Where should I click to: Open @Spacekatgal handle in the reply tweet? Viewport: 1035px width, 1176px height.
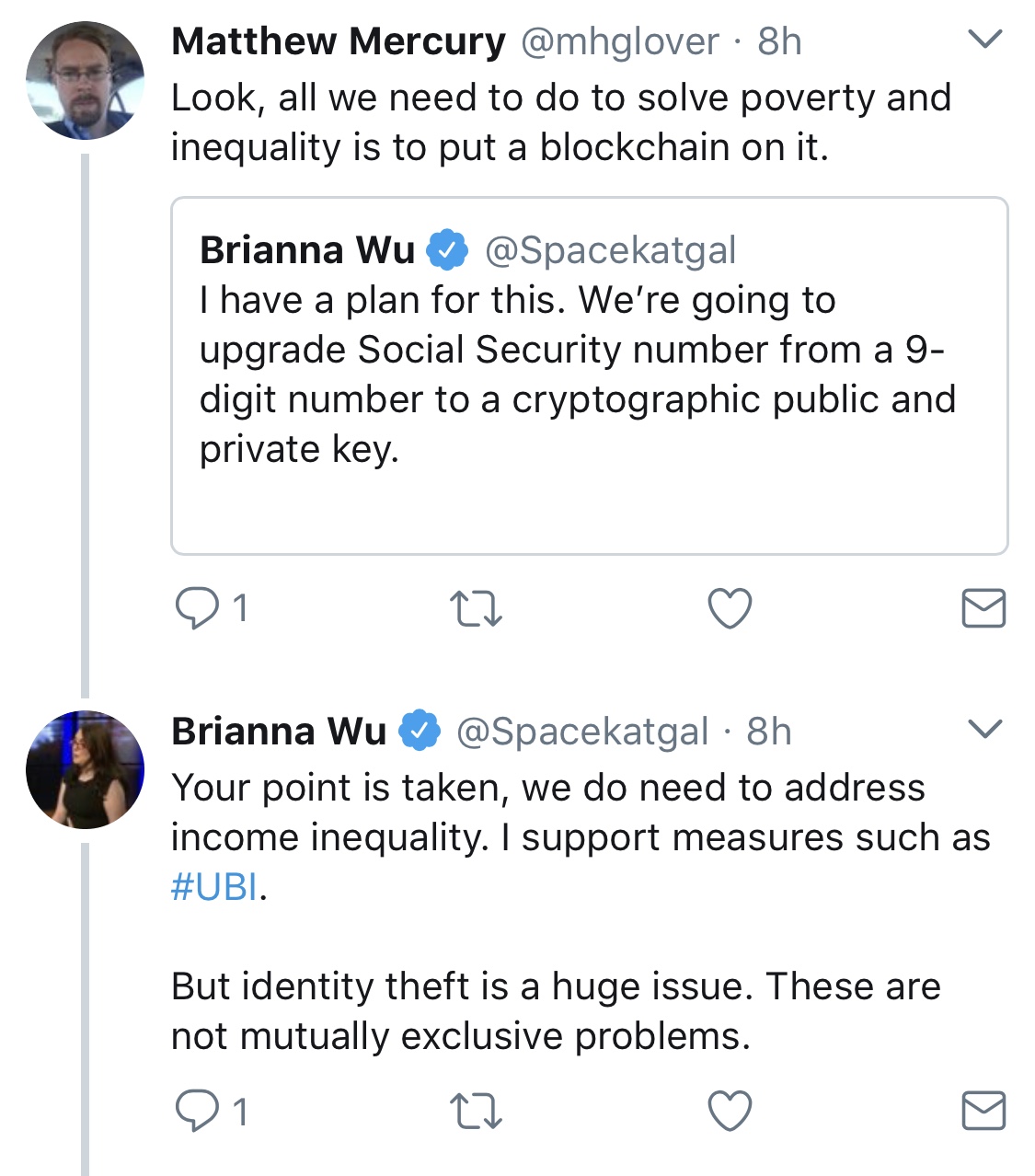pos(582,732)
